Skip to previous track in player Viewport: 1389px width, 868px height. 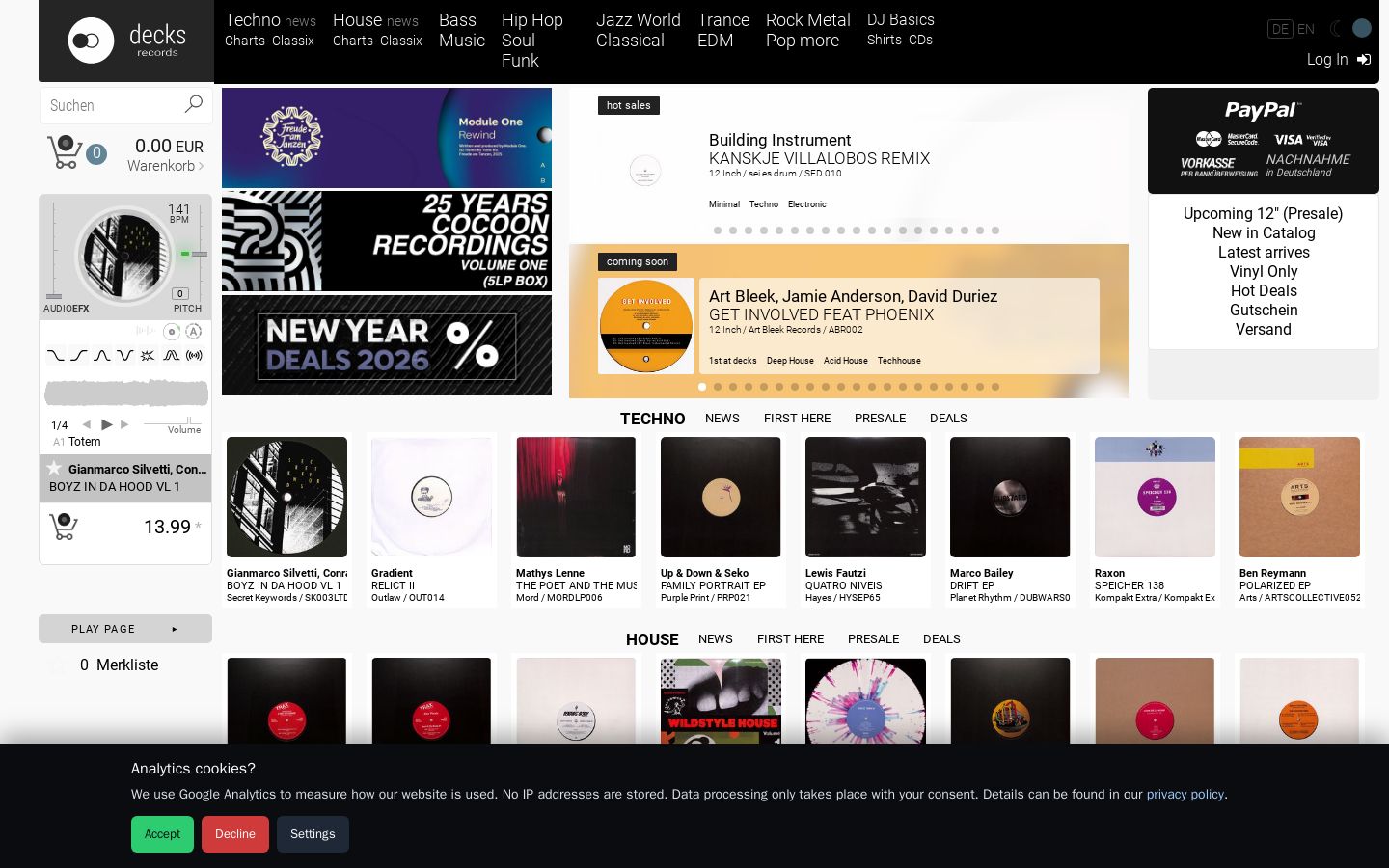[x=87, y=424]
